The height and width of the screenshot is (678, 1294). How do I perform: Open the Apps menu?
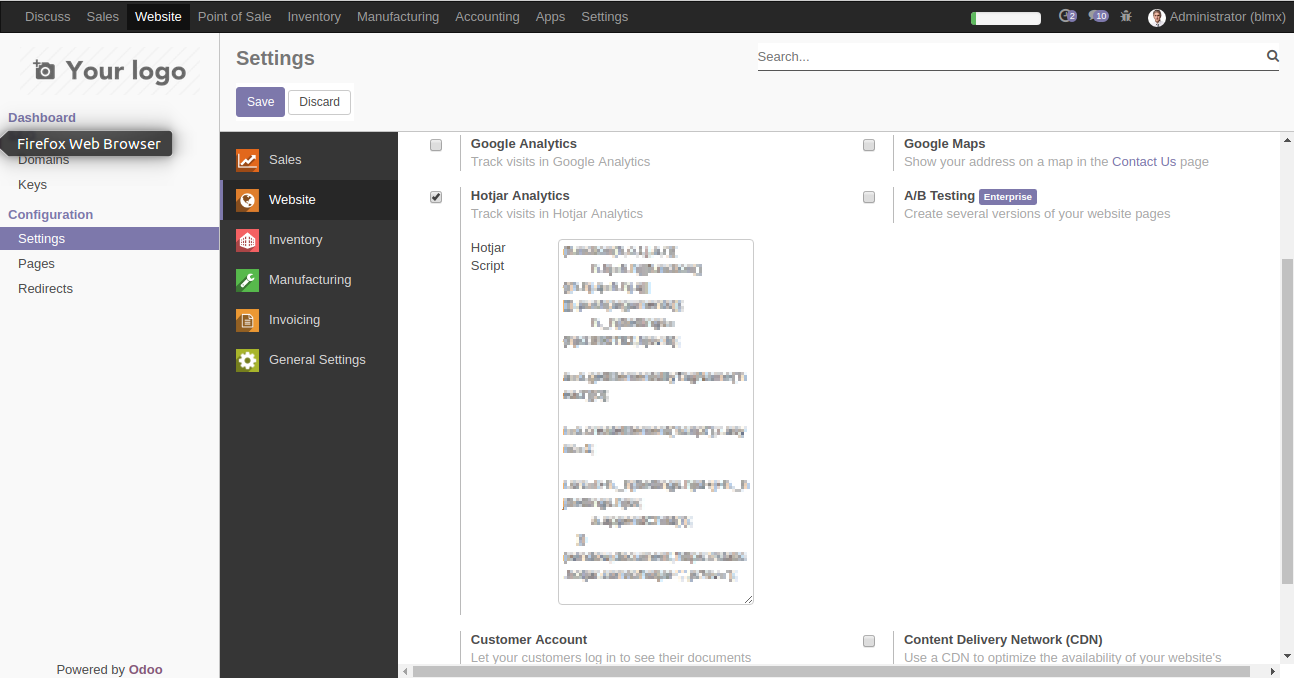[x=550, y=17]
